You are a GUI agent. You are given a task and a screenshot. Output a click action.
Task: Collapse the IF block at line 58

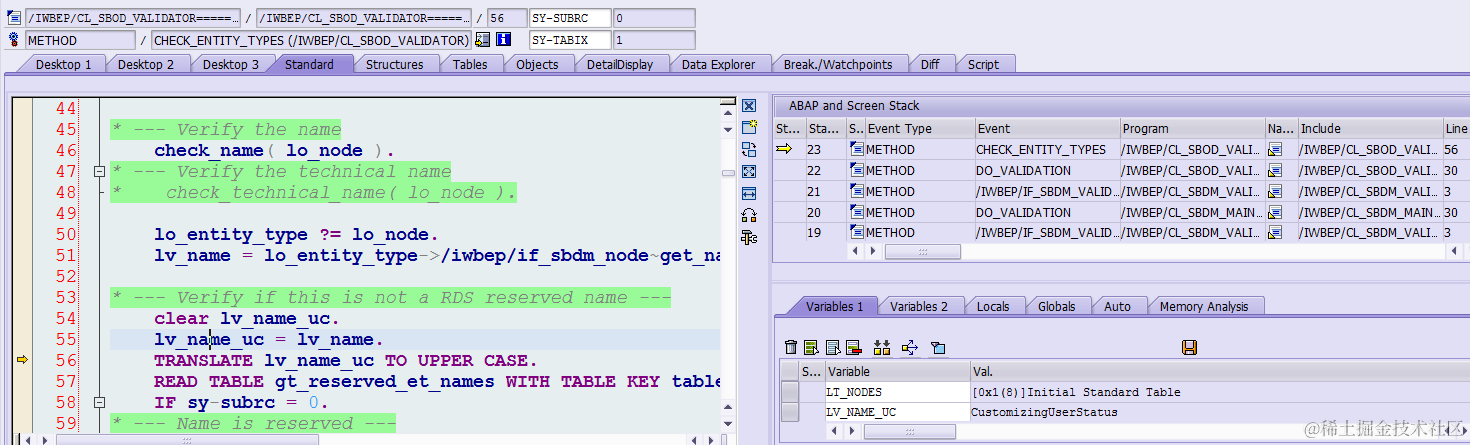(99, 402)
